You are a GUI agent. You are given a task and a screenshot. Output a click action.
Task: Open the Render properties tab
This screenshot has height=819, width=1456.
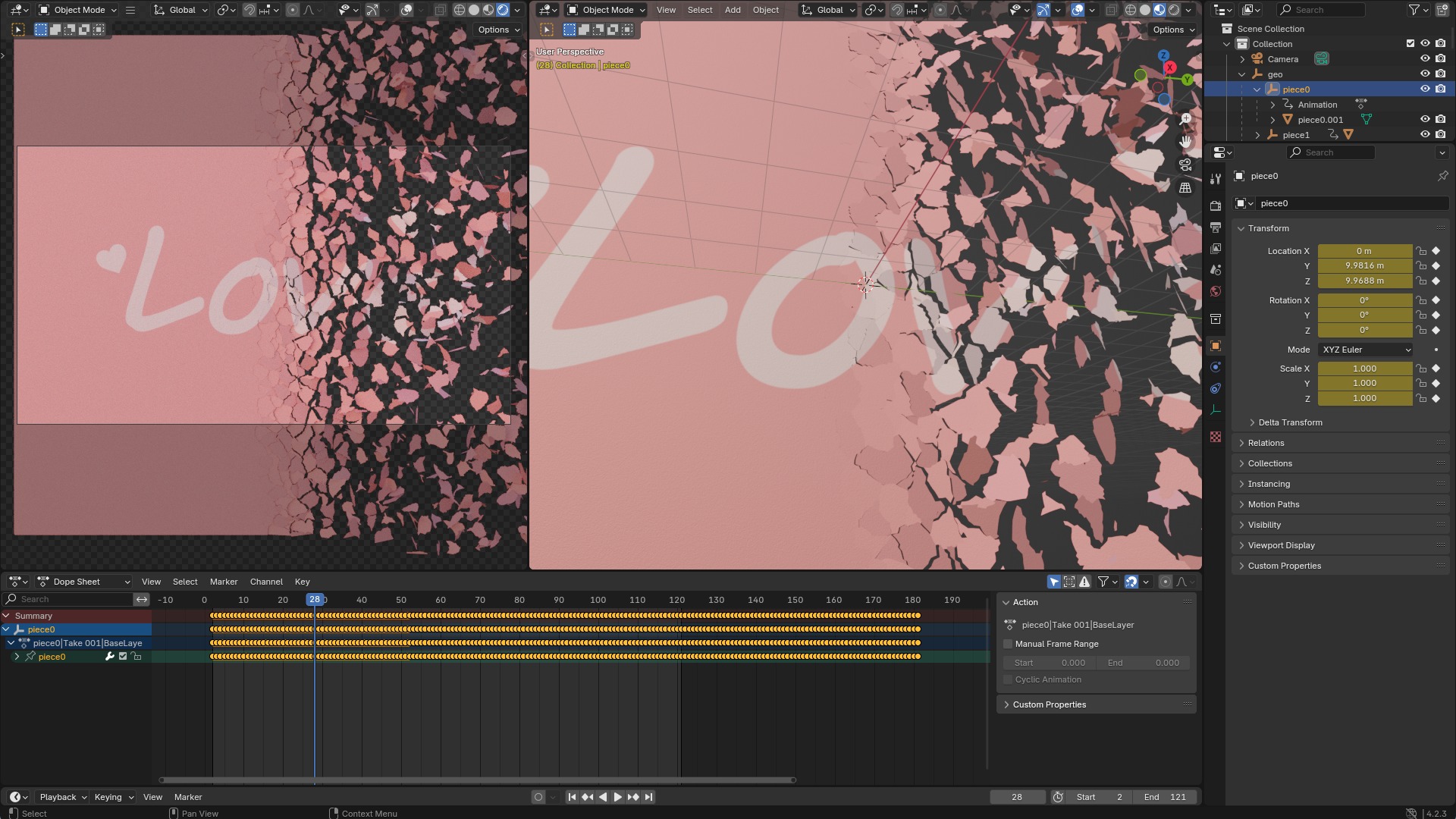pyautogui.click(x=1216, y=206)
